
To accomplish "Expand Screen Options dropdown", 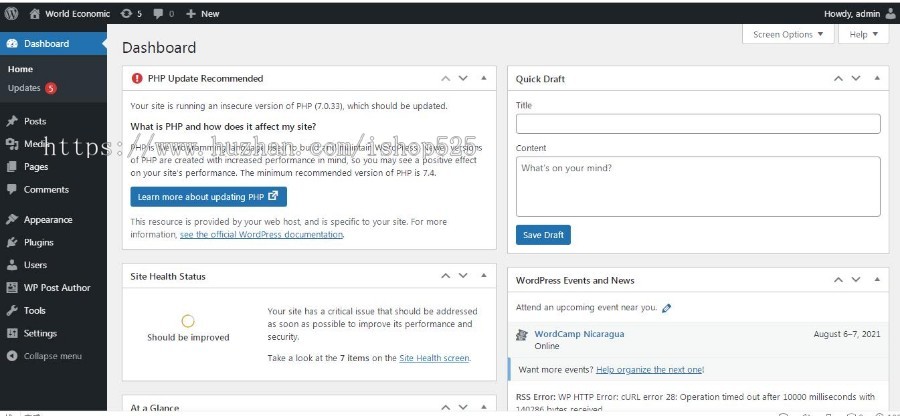I will (788, 34).
